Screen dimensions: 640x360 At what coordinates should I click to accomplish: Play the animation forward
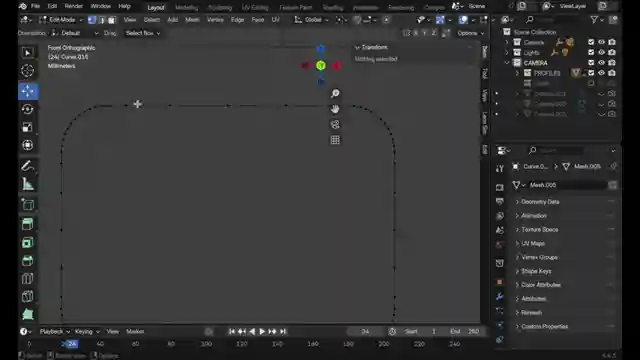point(262,331)
